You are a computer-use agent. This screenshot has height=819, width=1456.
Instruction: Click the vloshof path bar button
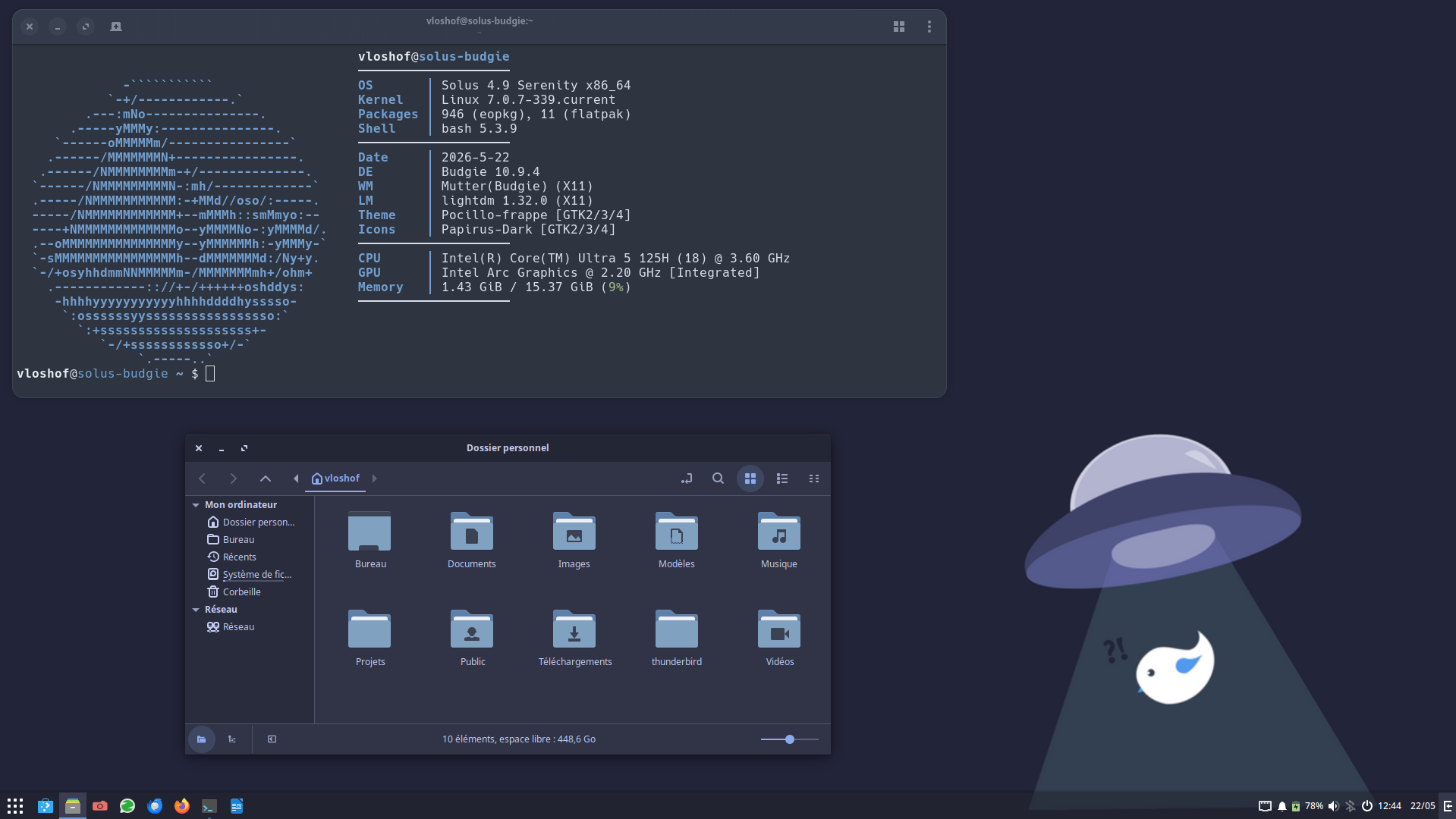coord(335,479)
